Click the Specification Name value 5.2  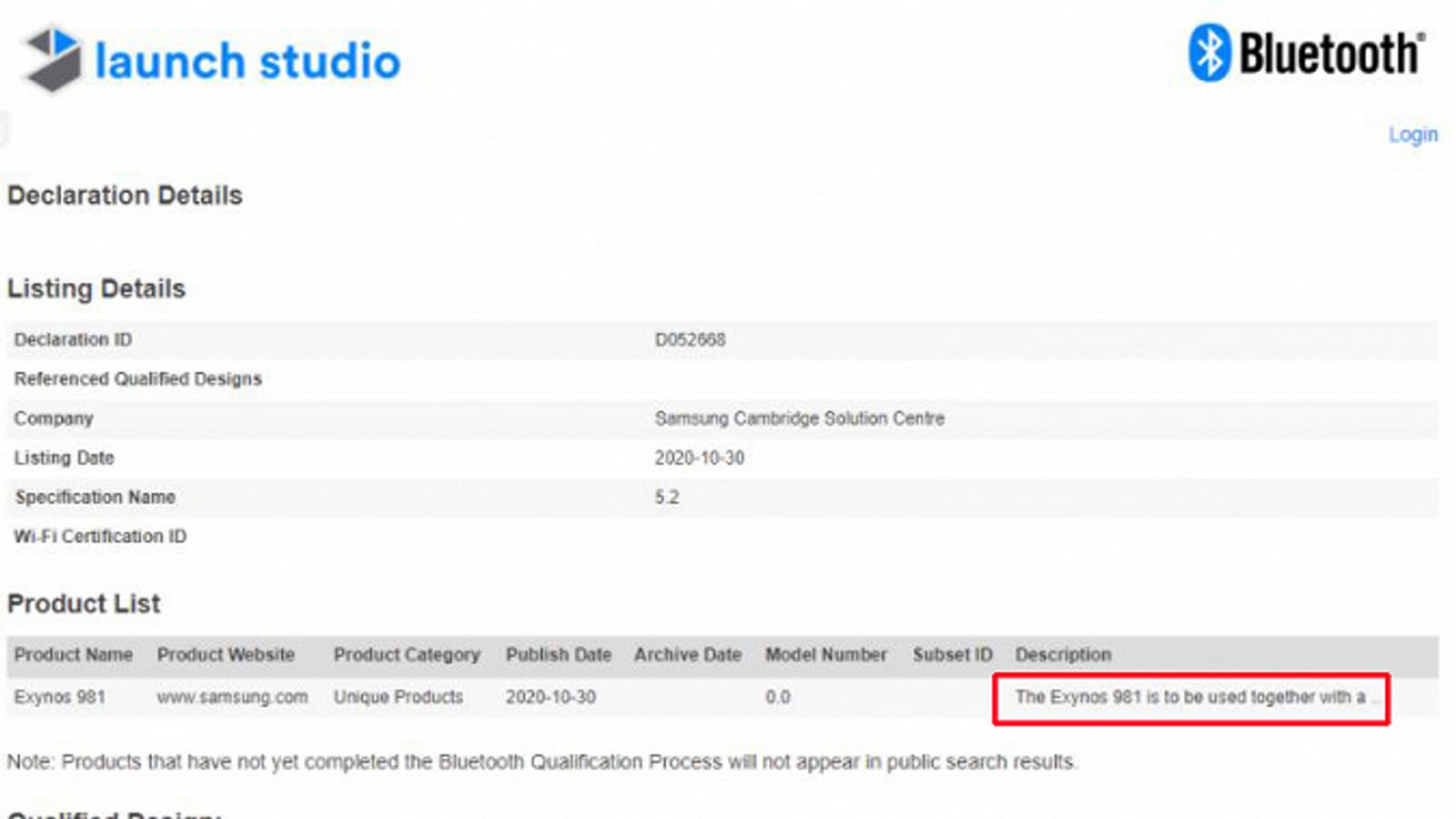[666, 498]
